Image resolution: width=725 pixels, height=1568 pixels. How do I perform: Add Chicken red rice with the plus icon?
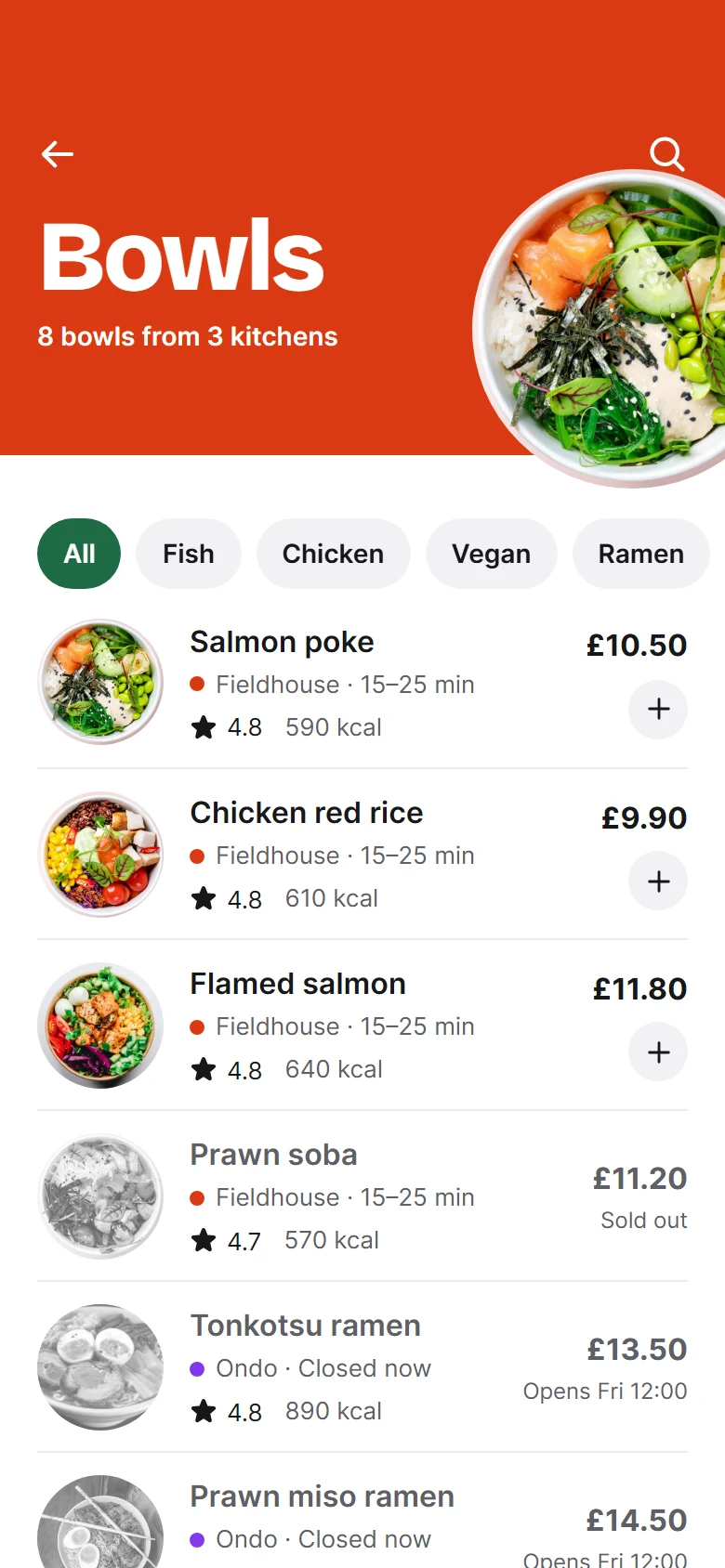pos(658,881)
